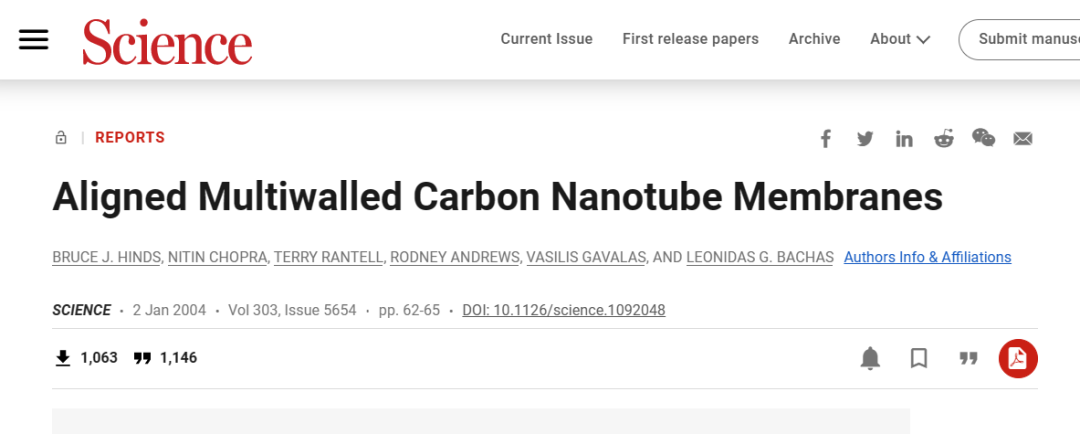The width and height of the screenshot is (1080, 434).
Task: Click author name Bruce J. Hinds
Action: tap(106, 257)
